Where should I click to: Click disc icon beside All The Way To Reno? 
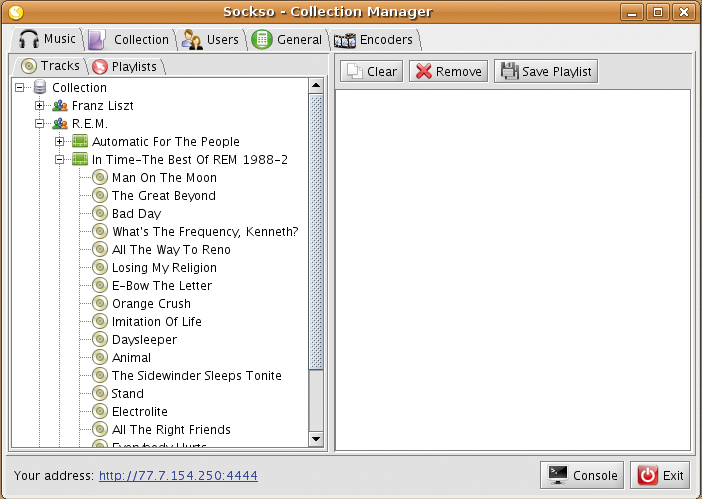coord(100,249)
